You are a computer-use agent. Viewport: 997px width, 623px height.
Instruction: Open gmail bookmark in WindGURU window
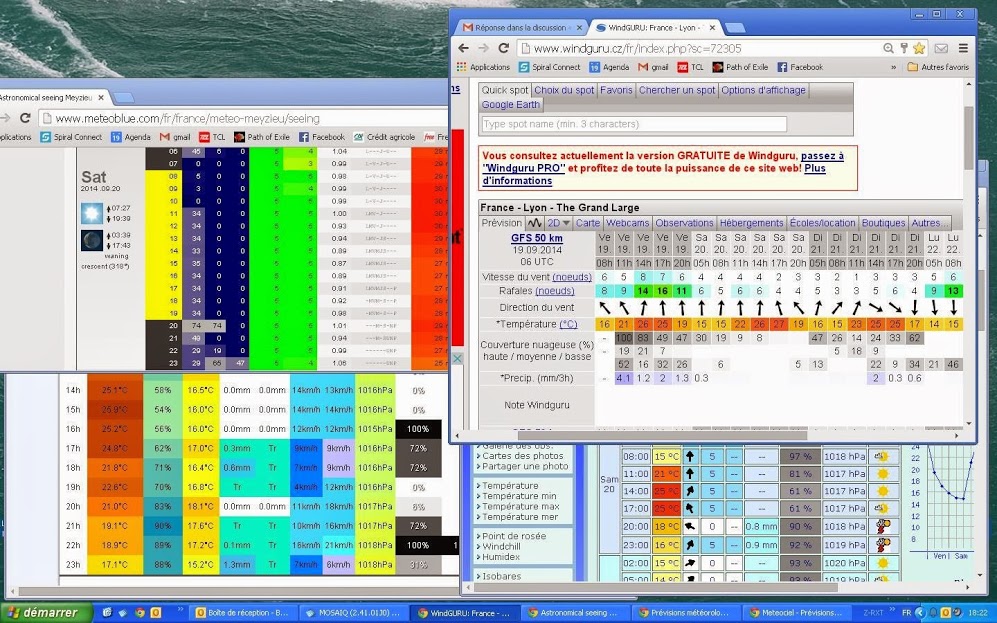(654, 67)
